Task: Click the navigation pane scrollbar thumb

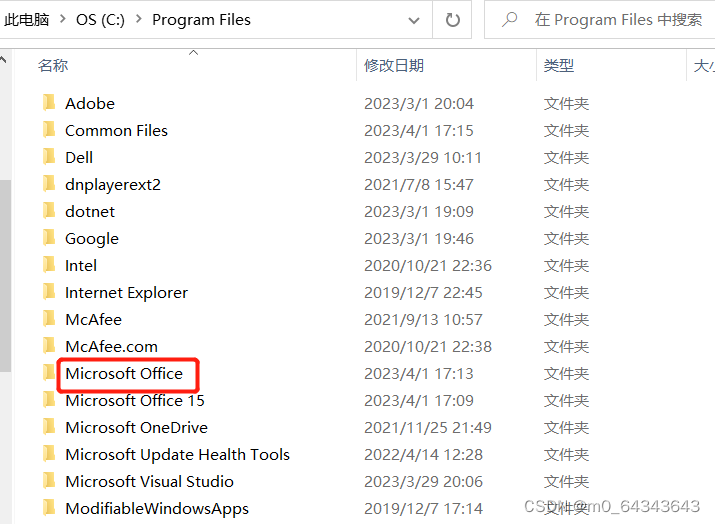Action: point(5,275)
